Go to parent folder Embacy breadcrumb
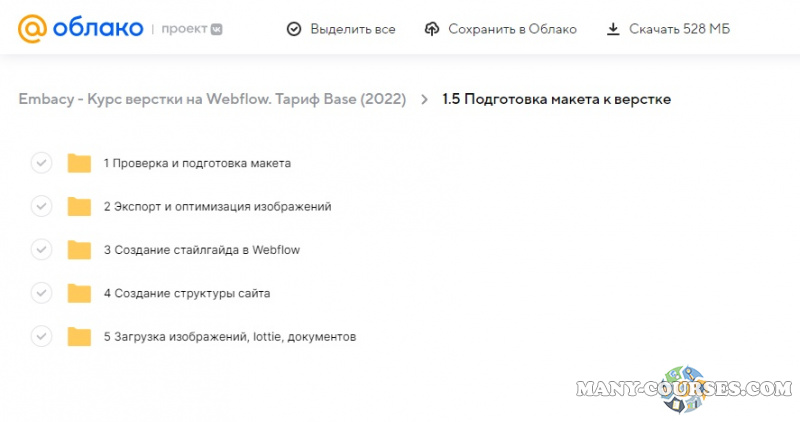Screen dimensions: 800x422 [212, 99]
